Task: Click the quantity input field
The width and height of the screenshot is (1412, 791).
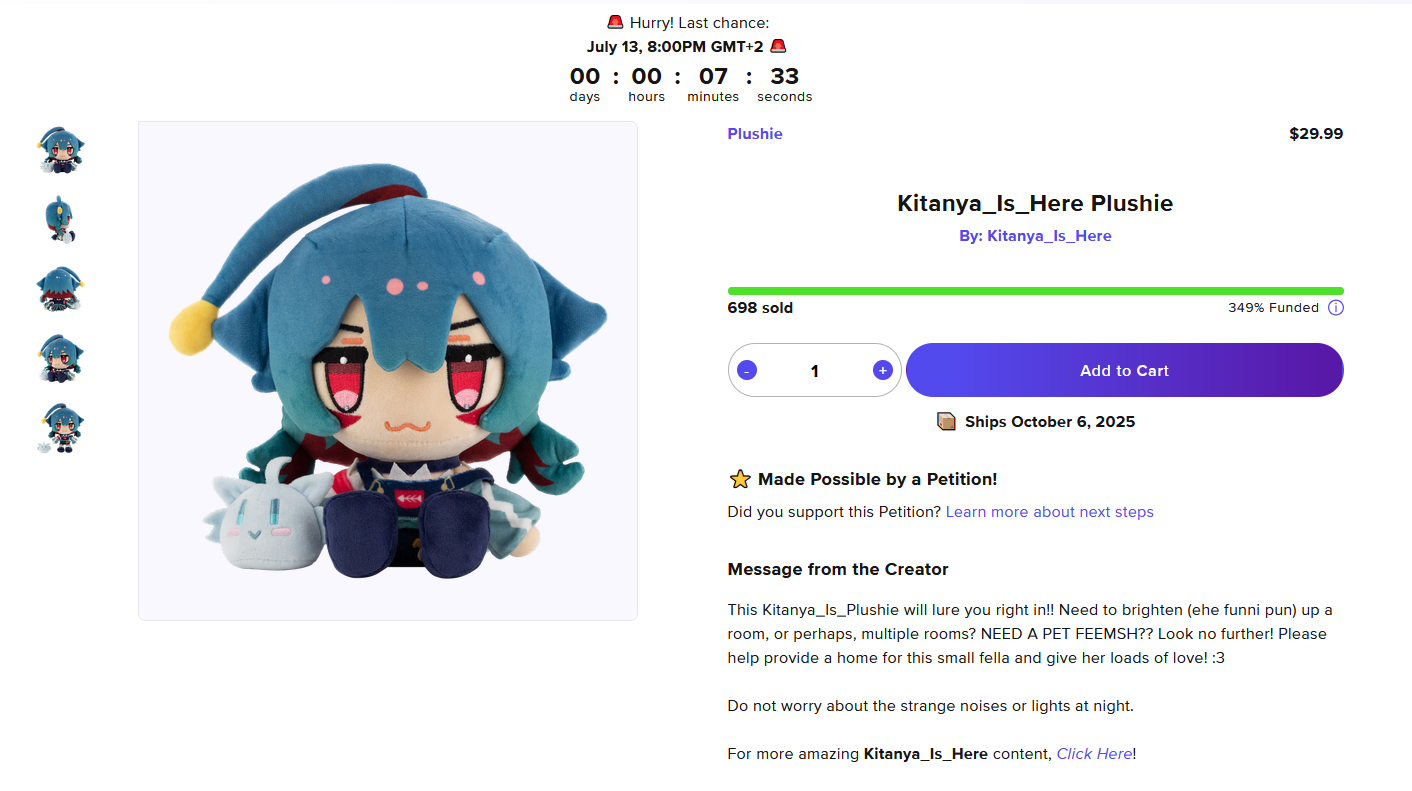Action: [x=814, y=371]
